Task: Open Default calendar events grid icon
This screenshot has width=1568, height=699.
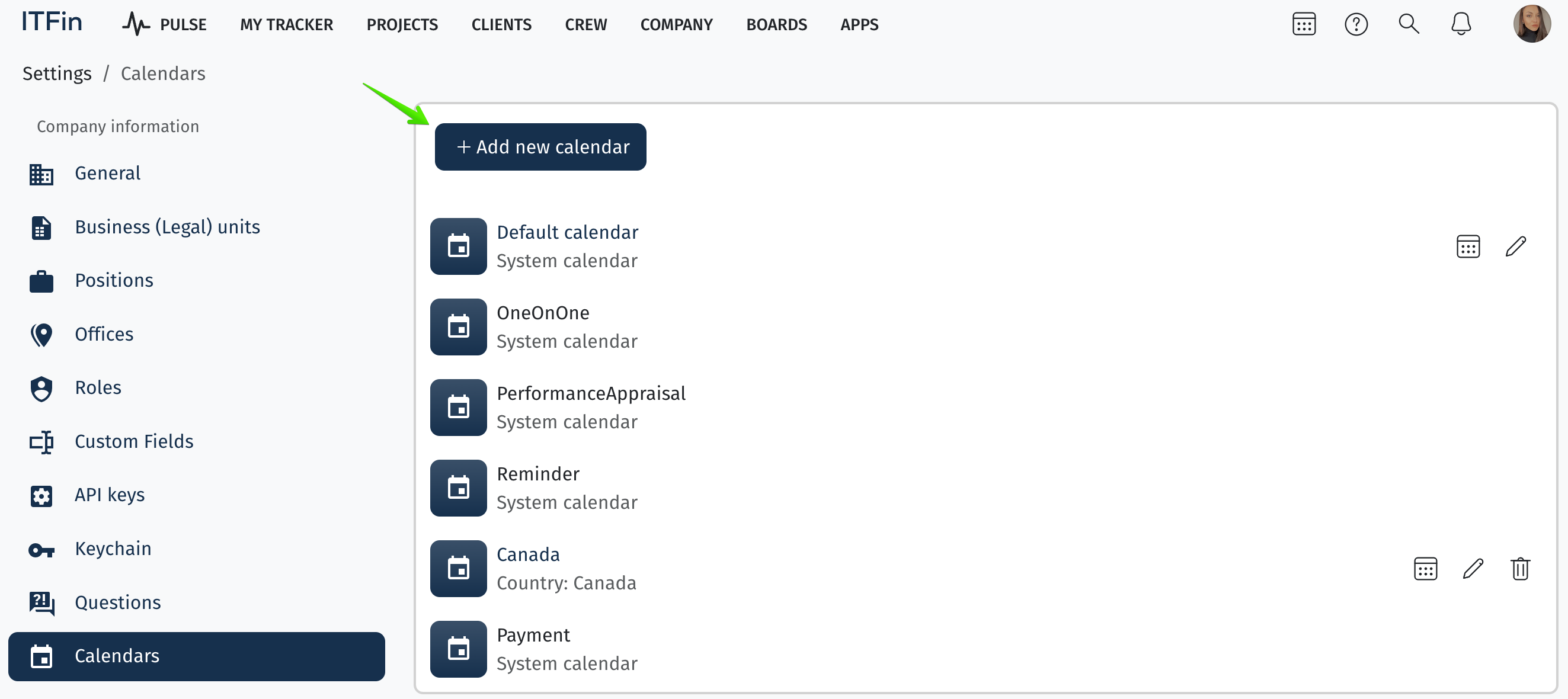Action: click(x=1468, y=246)
